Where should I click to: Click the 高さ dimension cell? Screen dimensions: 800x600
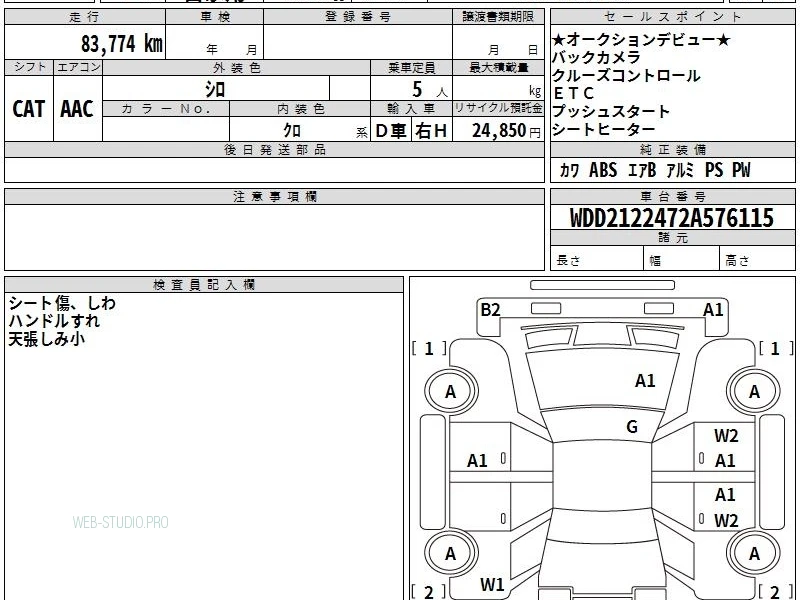pos(757,259)
